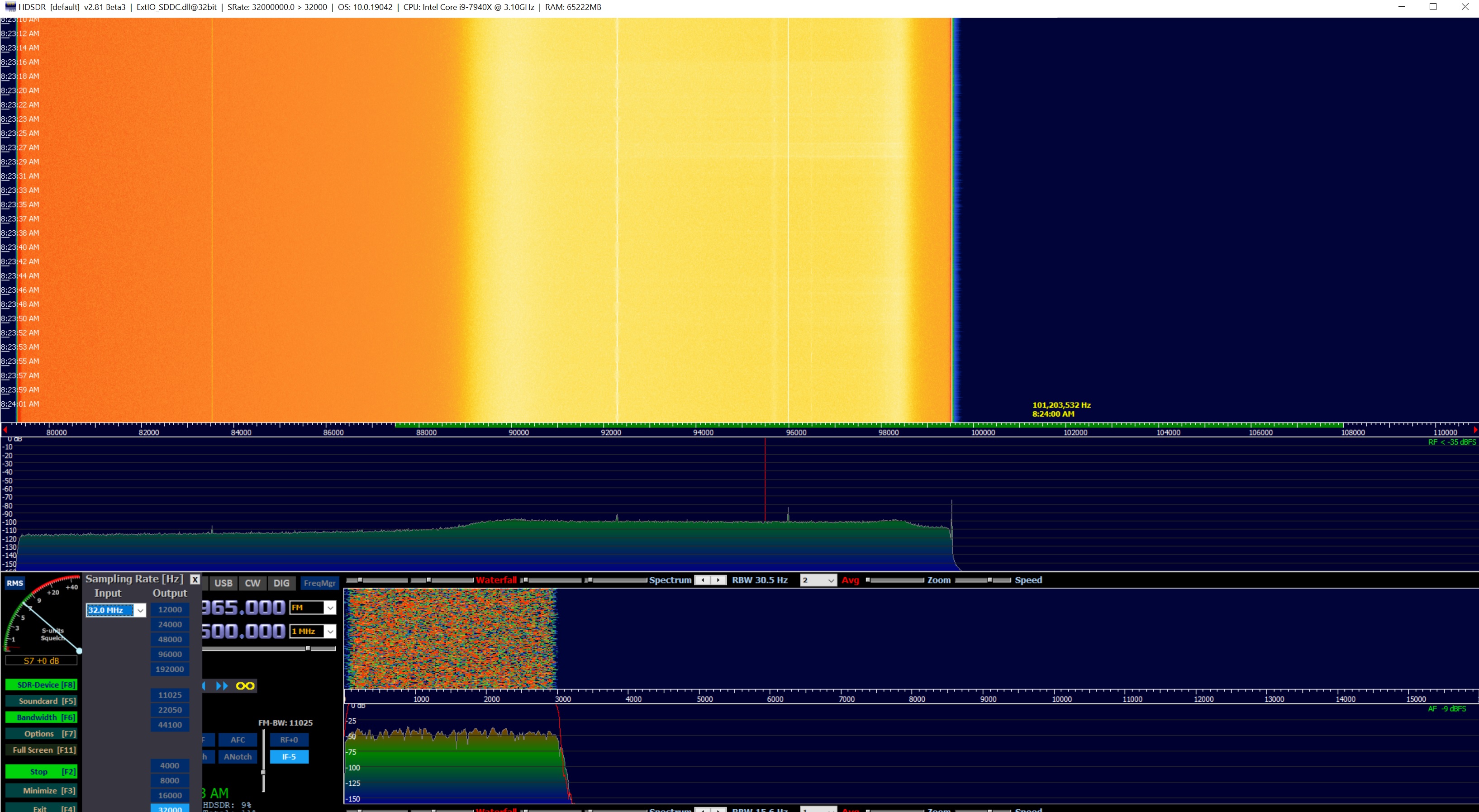Click the RMS meter mode icon
The height and width of the screenshot is (812, 1479).
(15, 583)
